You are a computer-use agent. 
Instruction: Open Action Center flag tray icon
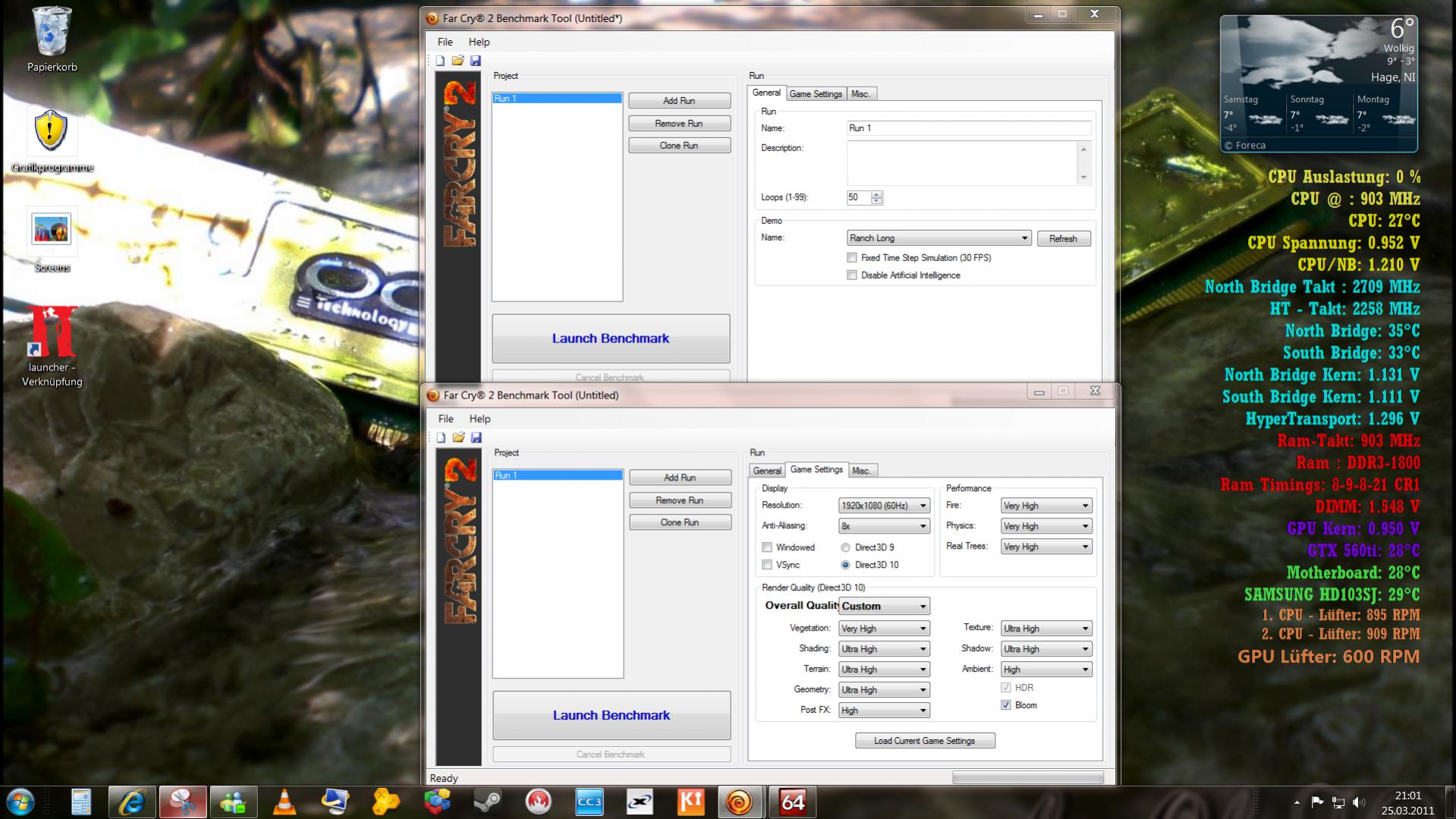click(1317, 802)
